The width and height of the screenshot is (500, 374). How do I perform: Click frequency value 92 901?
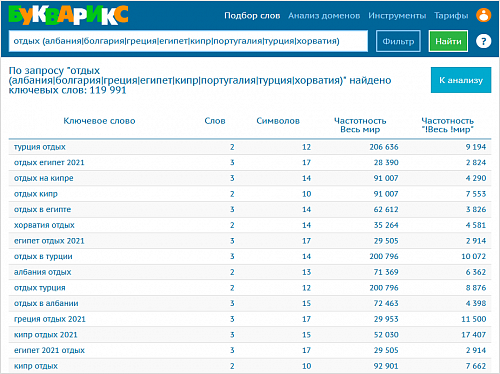(386, 366)
